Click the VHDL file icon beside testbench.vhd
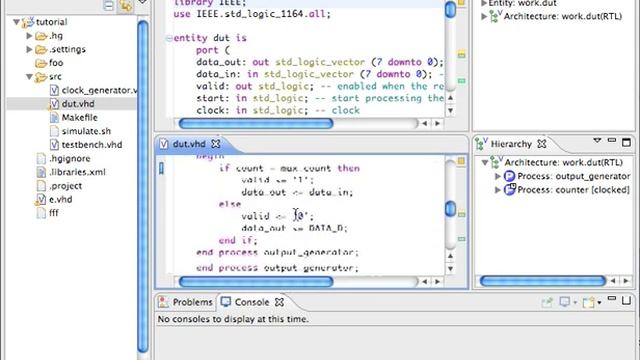The image size is (640, 360). pos(54,144)
